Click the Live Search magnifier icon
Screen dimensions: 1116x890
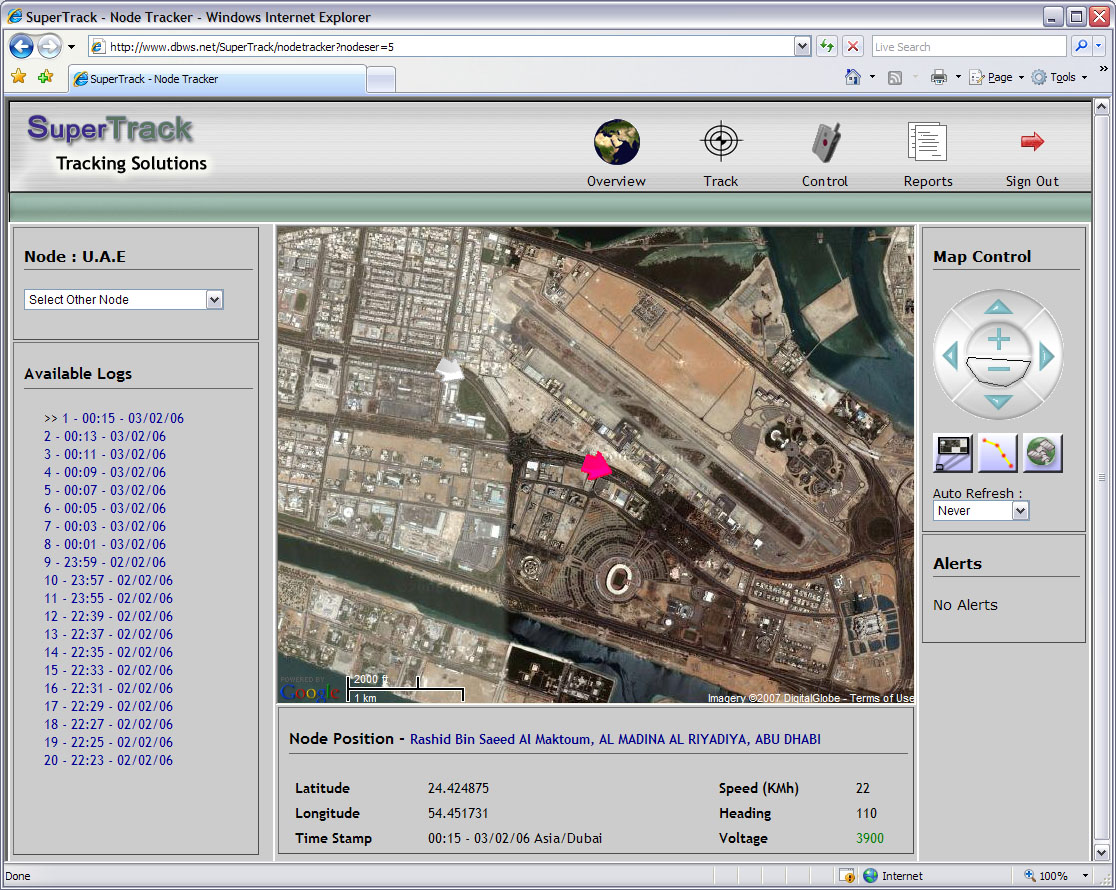click(1081, 46)
